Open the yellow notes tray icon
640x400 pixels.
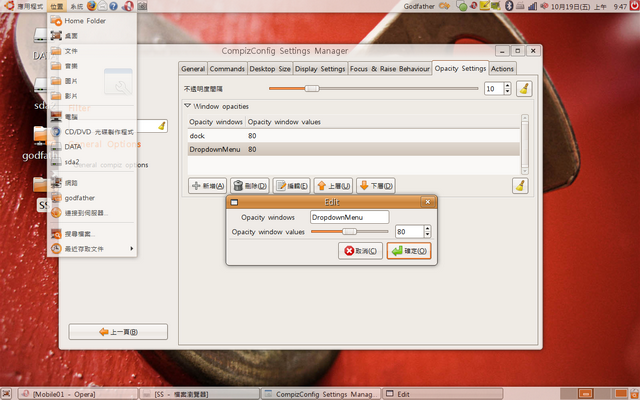click(484, 6)
